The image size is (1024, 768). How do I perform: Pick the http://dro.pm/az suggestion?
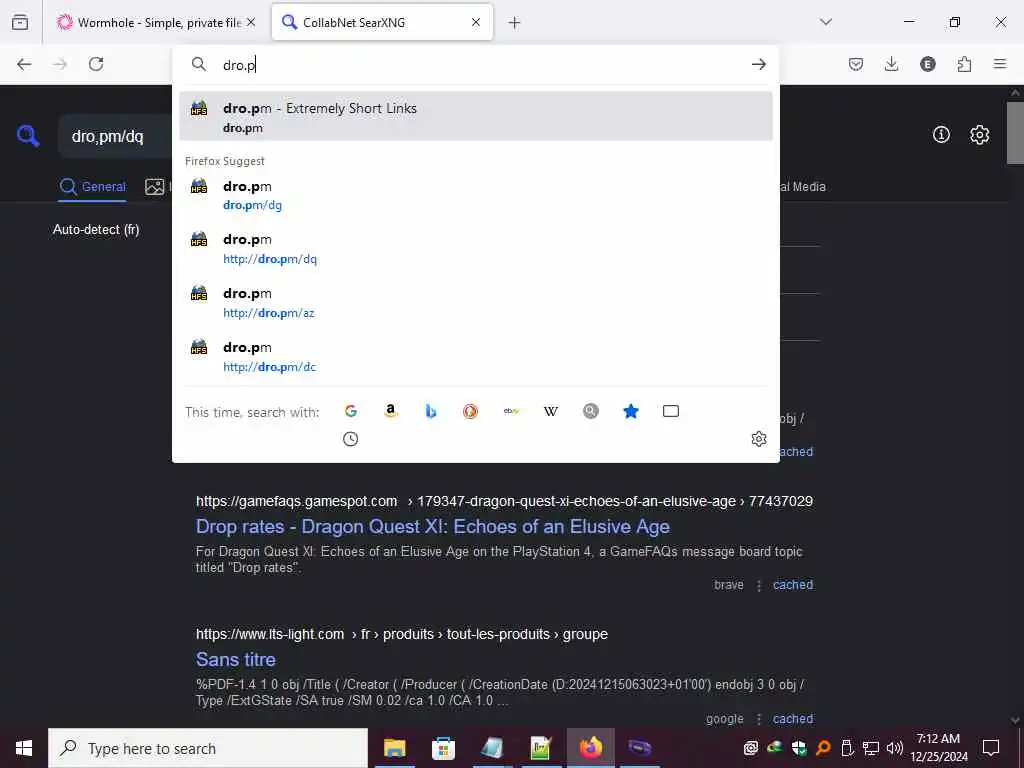[476, 303]
